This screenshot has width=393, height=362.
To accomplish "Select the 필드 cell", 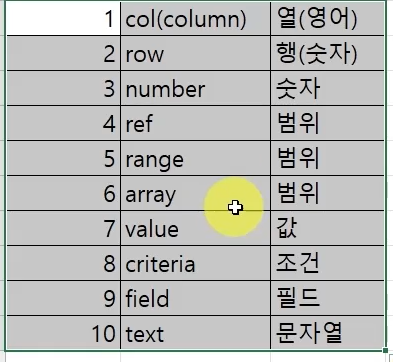I will 328,298.
